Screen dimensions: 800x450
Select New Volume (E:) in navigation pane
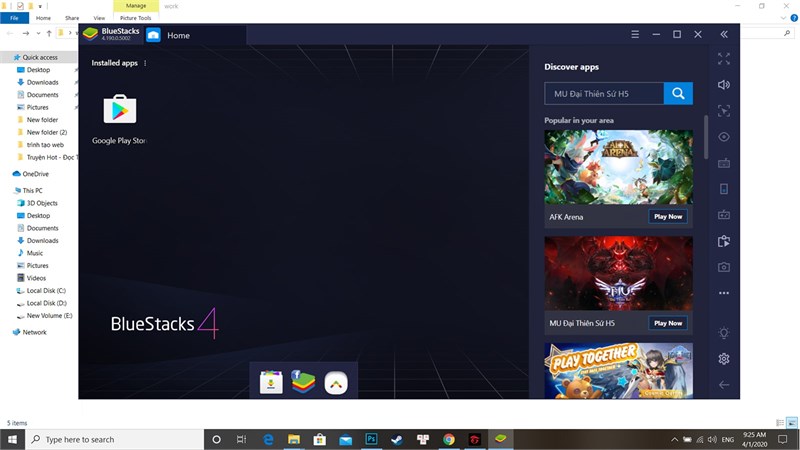point(49,316)
